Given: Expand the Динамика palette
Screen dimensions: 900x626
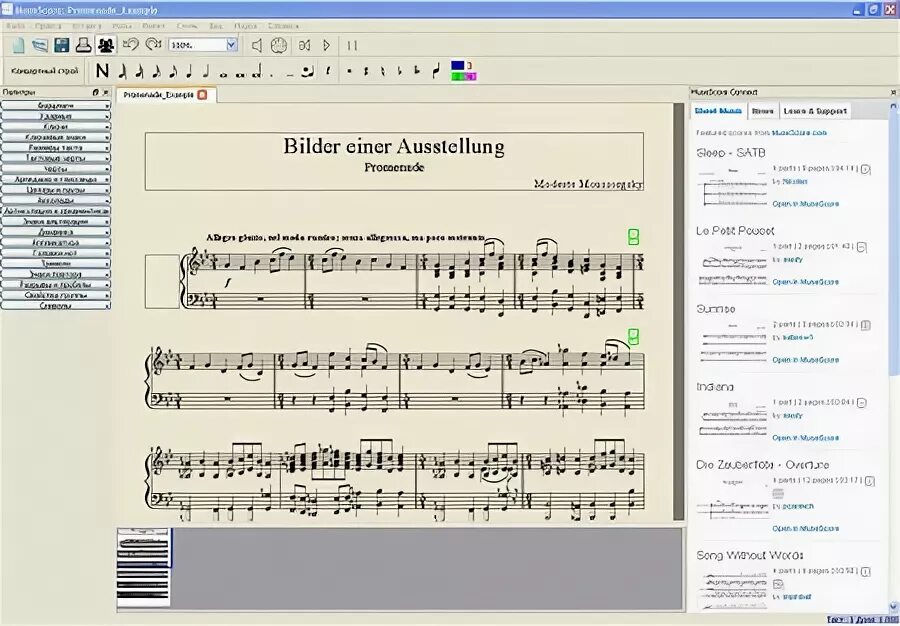Looking at the screenshot, I should coord(56,232).
